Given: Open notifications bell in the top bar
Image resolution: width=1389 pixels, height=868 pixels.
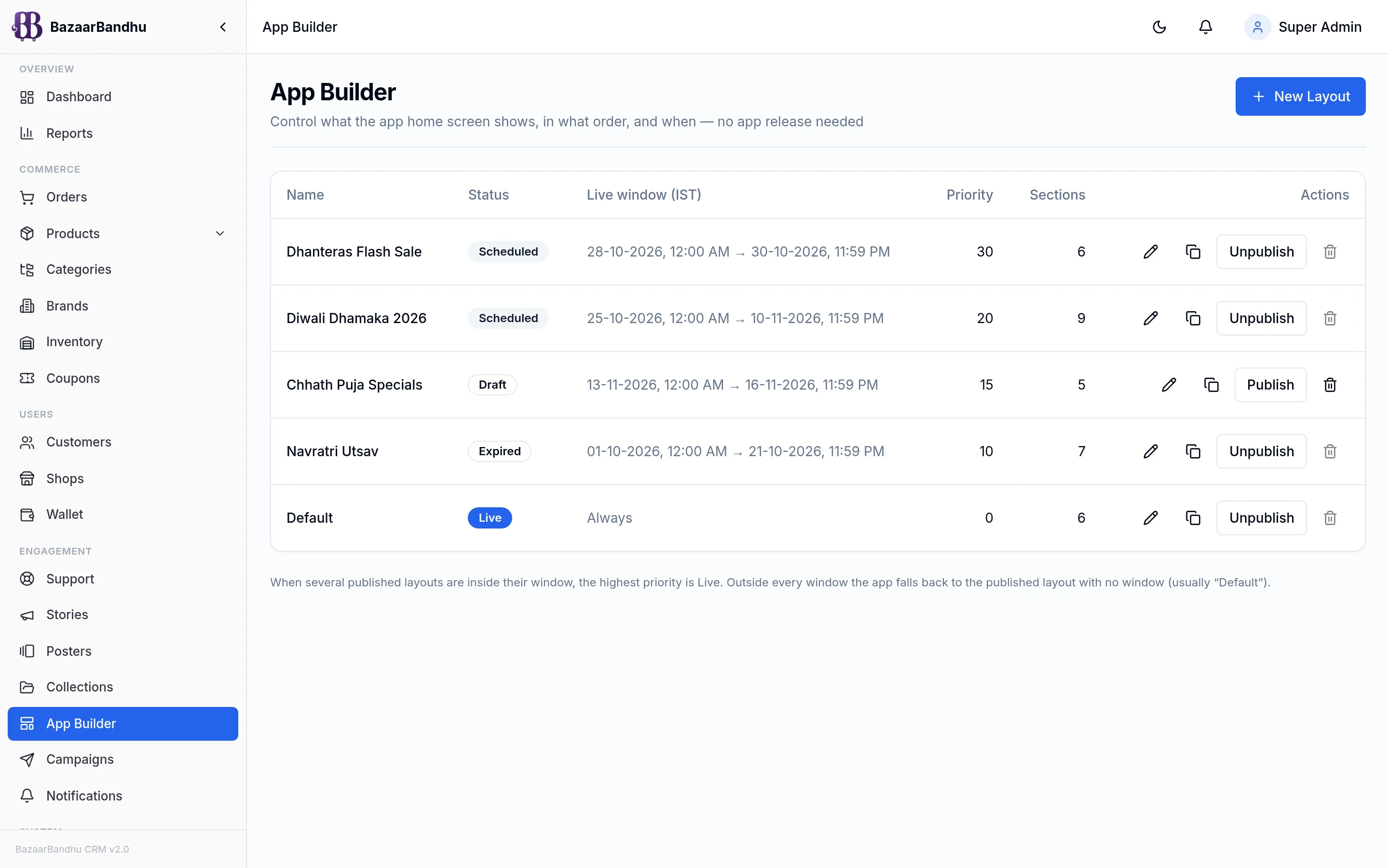Looking at the screenshot, I should (x=1205, y=27).
